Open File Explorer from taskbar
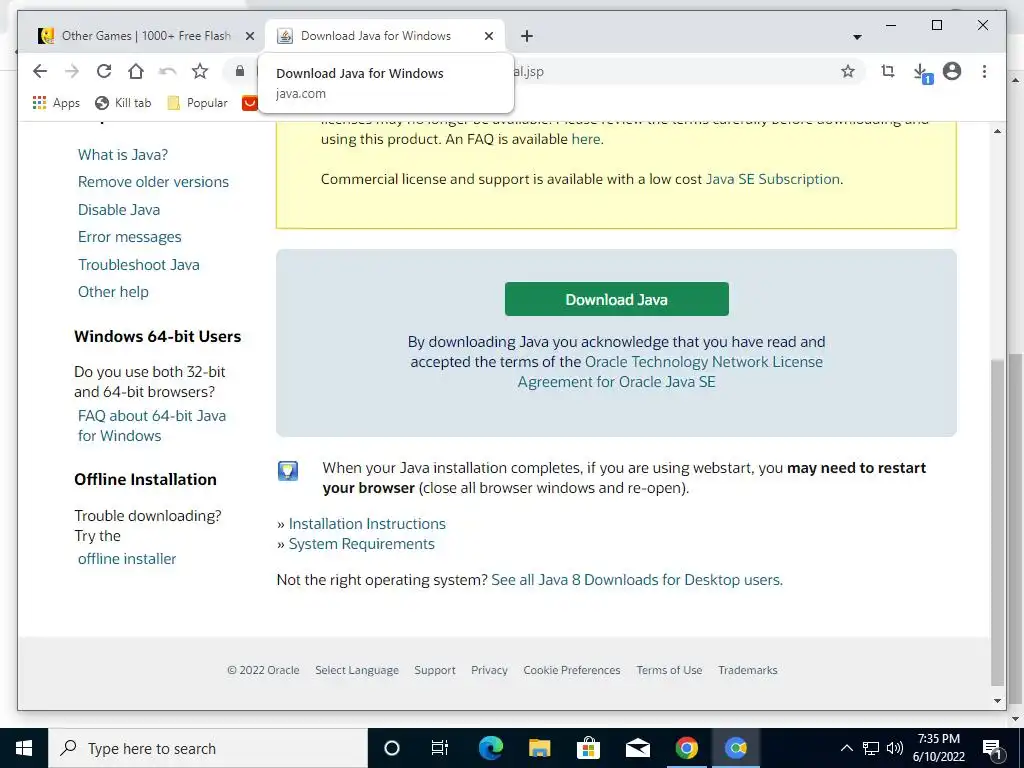The width and height of the screenshot is (1024, 768). 539,748
